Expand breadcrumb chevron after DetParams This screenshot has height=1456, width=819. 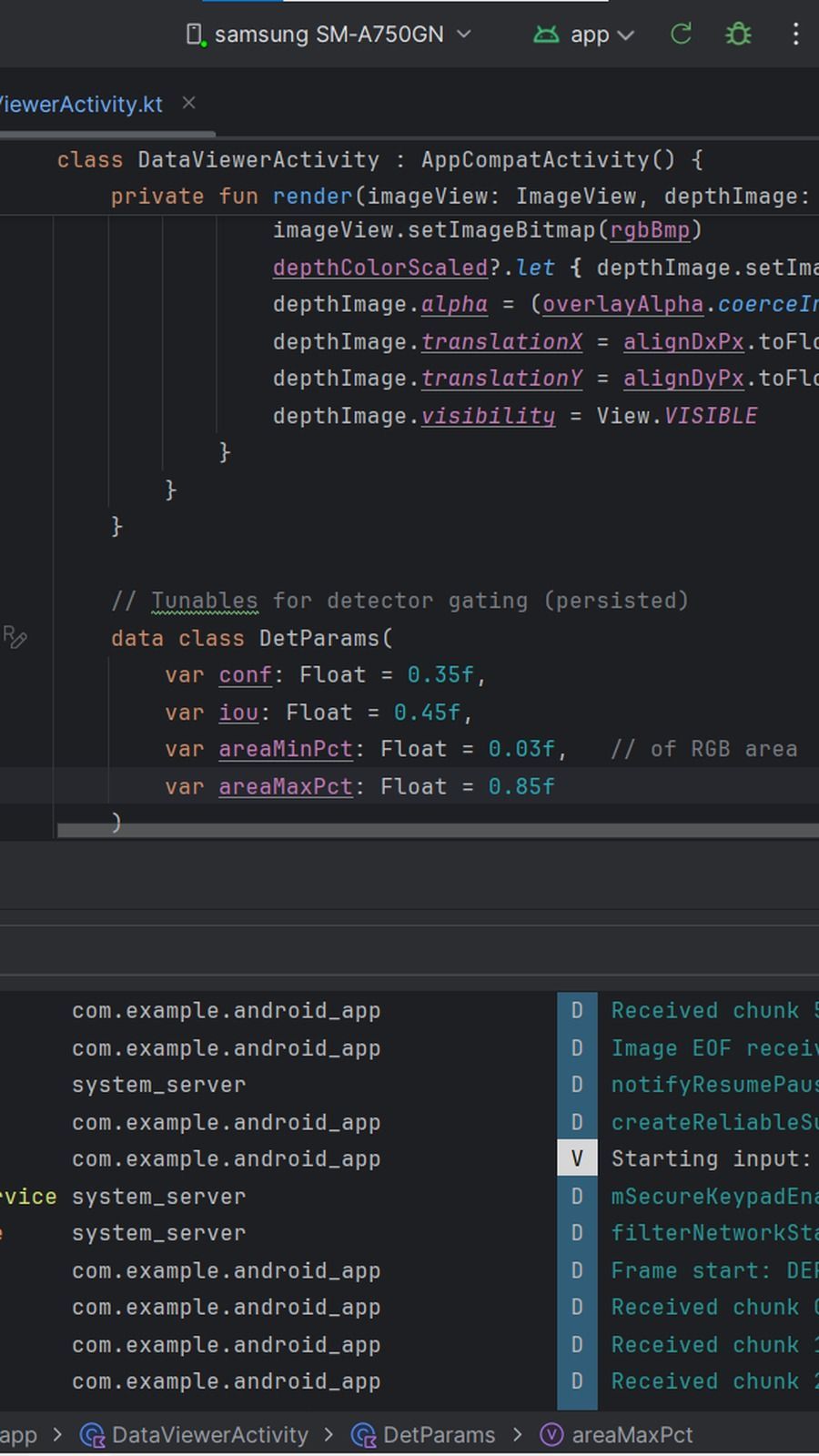(x=517, y=1435)
